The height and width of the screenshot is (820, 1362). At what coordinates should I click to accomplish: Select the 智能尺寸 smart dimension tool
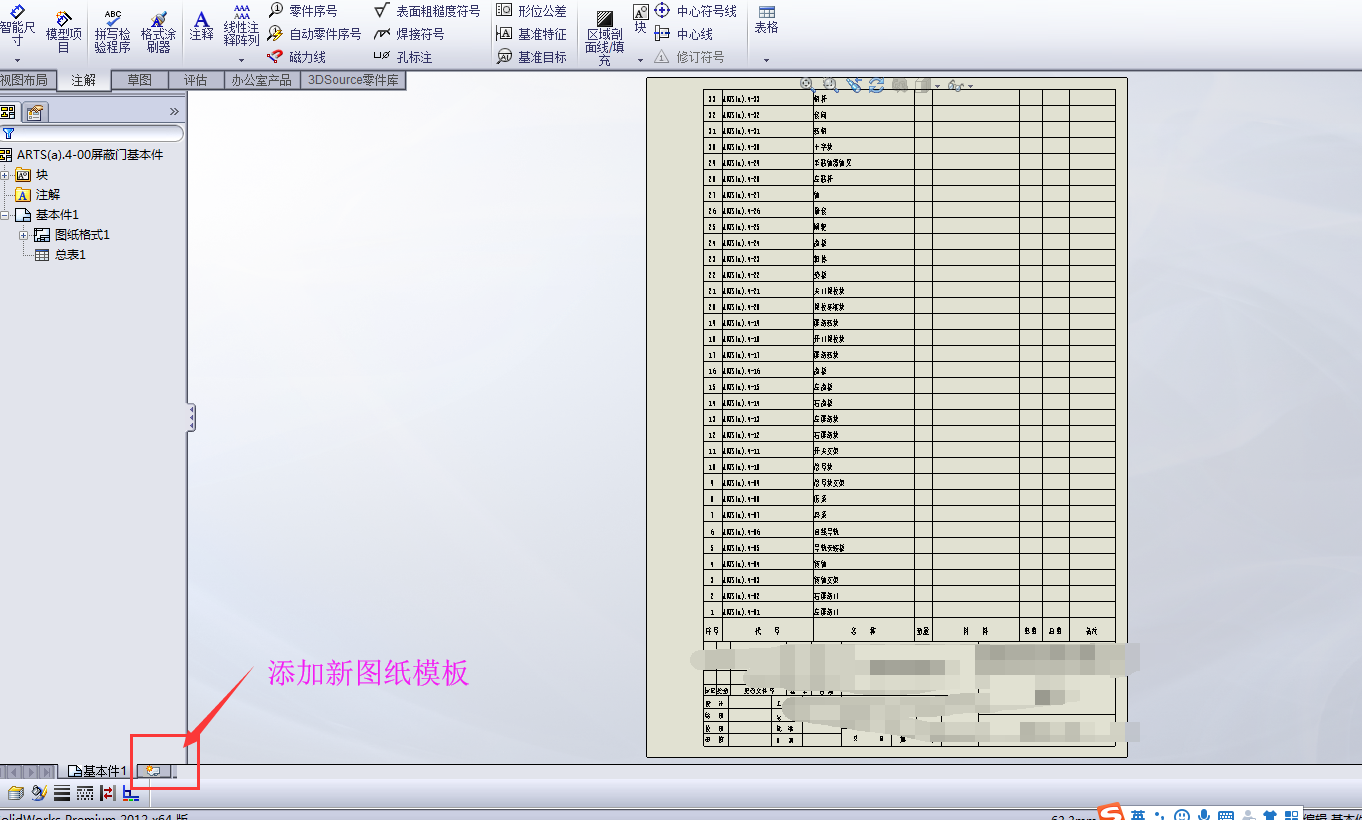click(17, 24)
